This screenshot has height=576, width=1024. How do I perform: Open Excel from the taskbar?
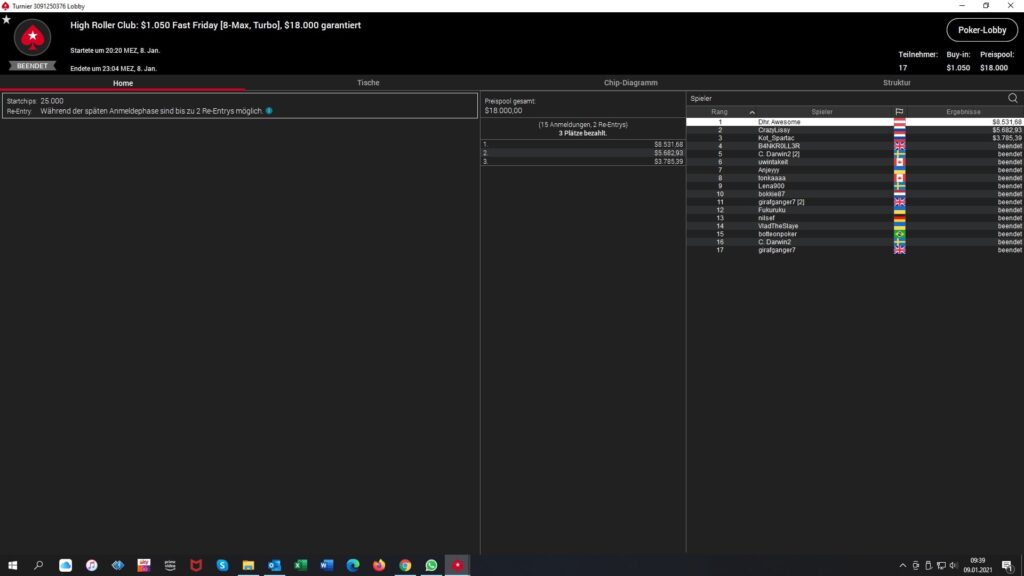[300, 565]
